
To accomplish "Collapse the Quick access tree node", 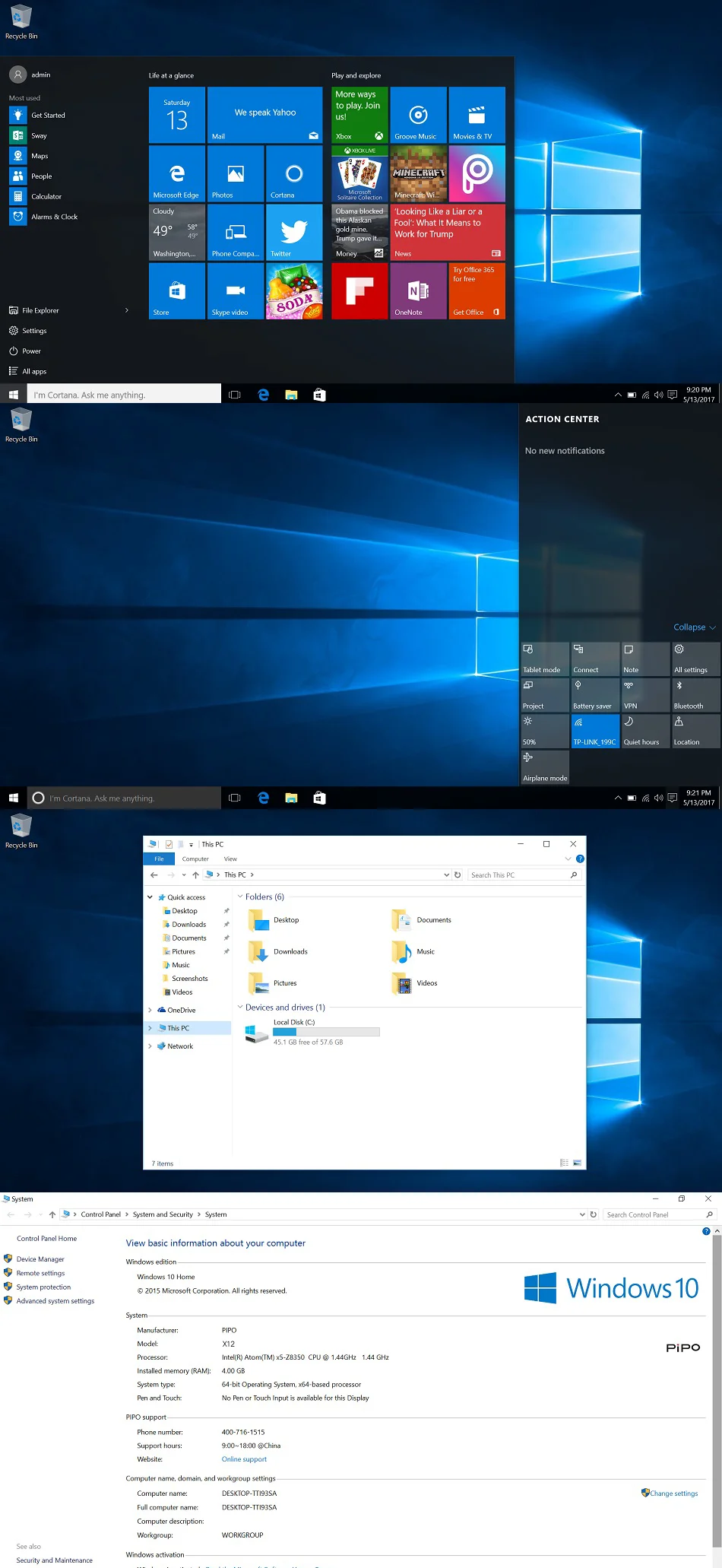I will (x=150, y=897).
